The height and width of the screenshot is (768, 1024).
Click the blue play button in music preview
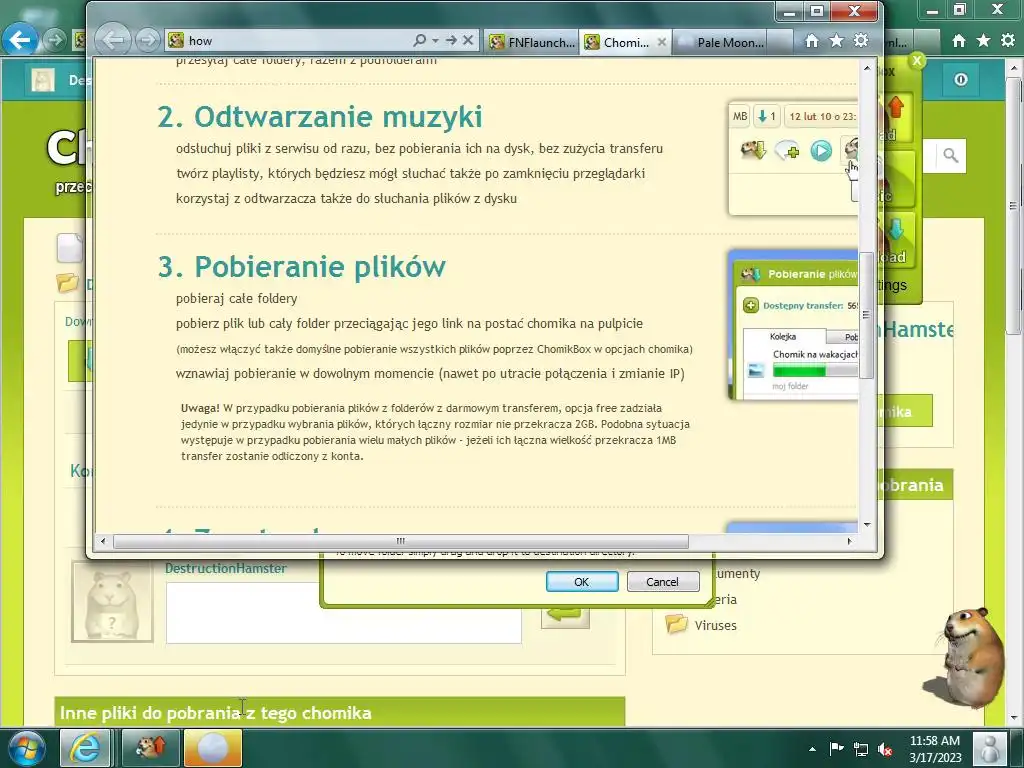(x=821, y=151)
